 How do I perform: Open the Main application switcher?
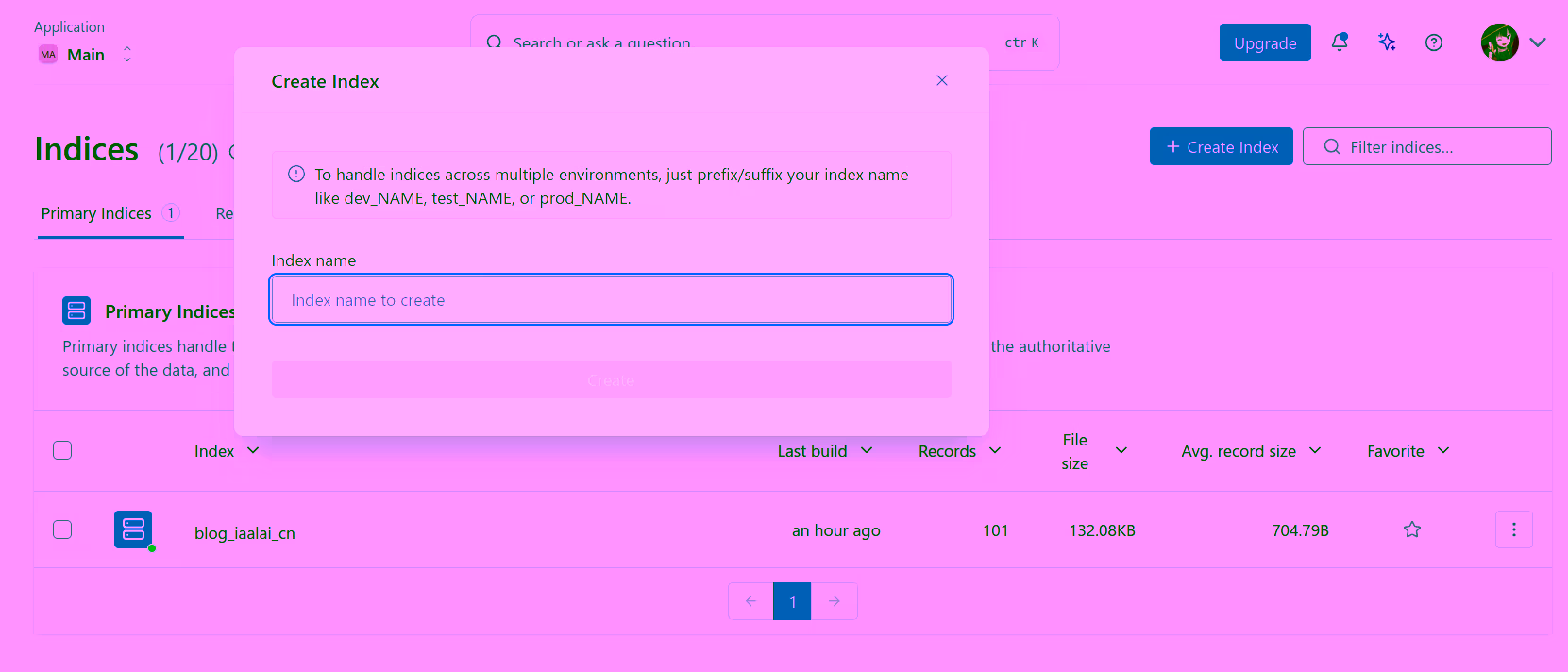pyautogui.click(x=85, y=55)
